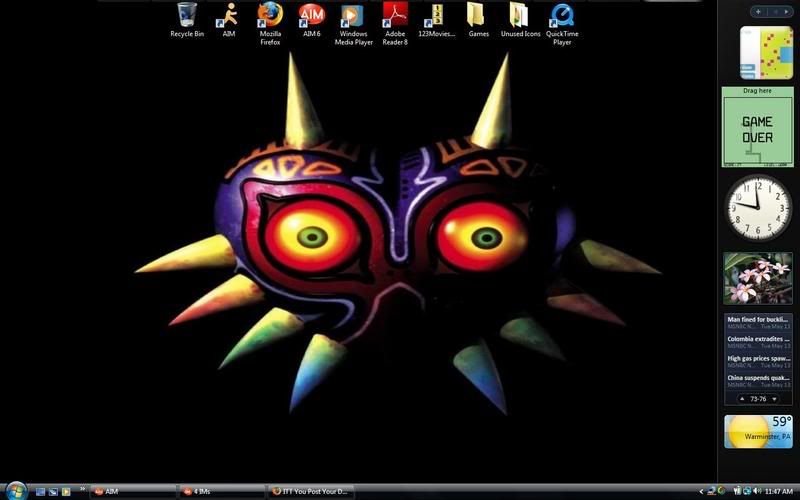Click the 11:47 AM taskbar clock

[x=778, y=492]
